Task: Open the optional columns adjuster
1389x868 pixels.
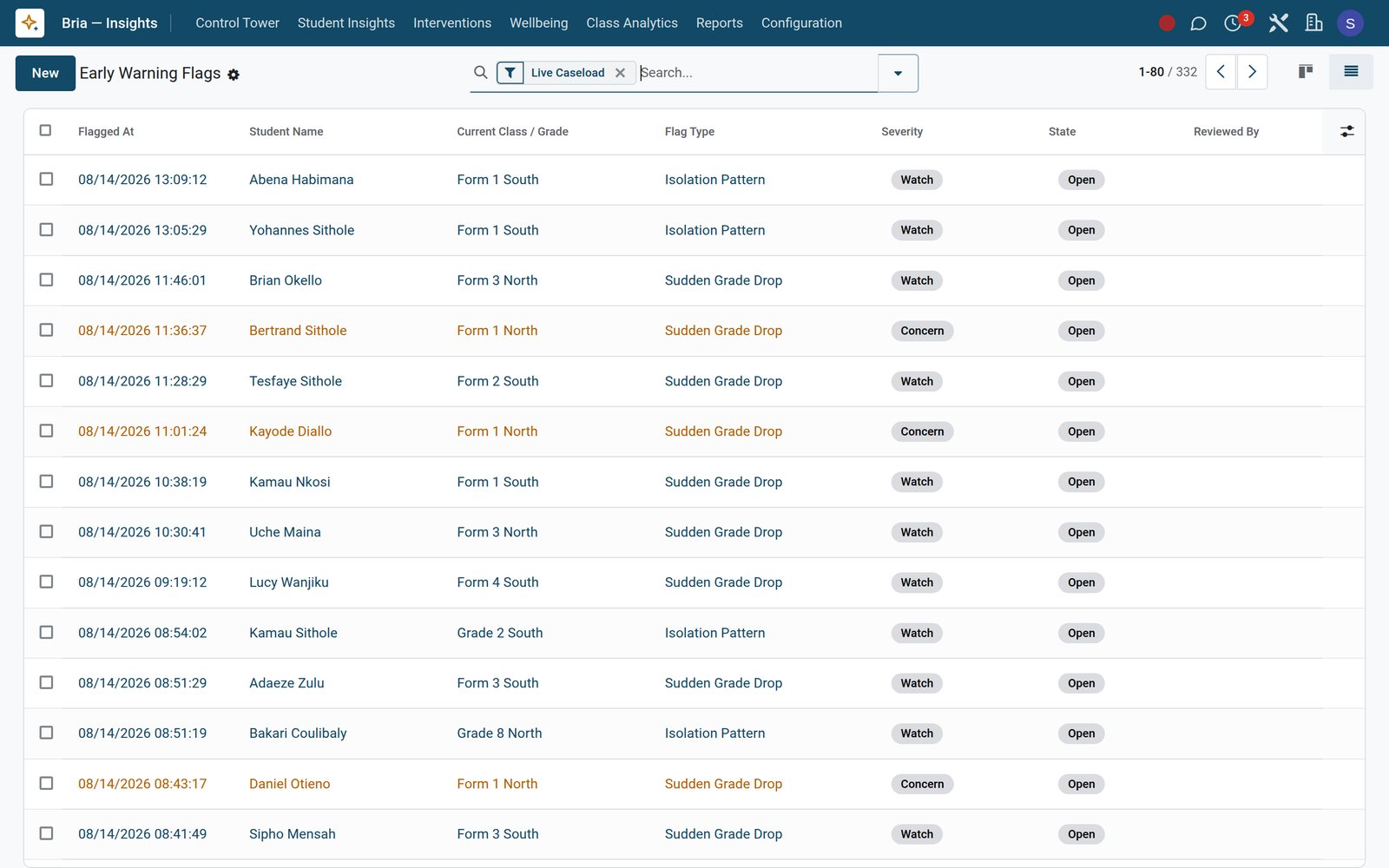Action: click(1346, 132)
